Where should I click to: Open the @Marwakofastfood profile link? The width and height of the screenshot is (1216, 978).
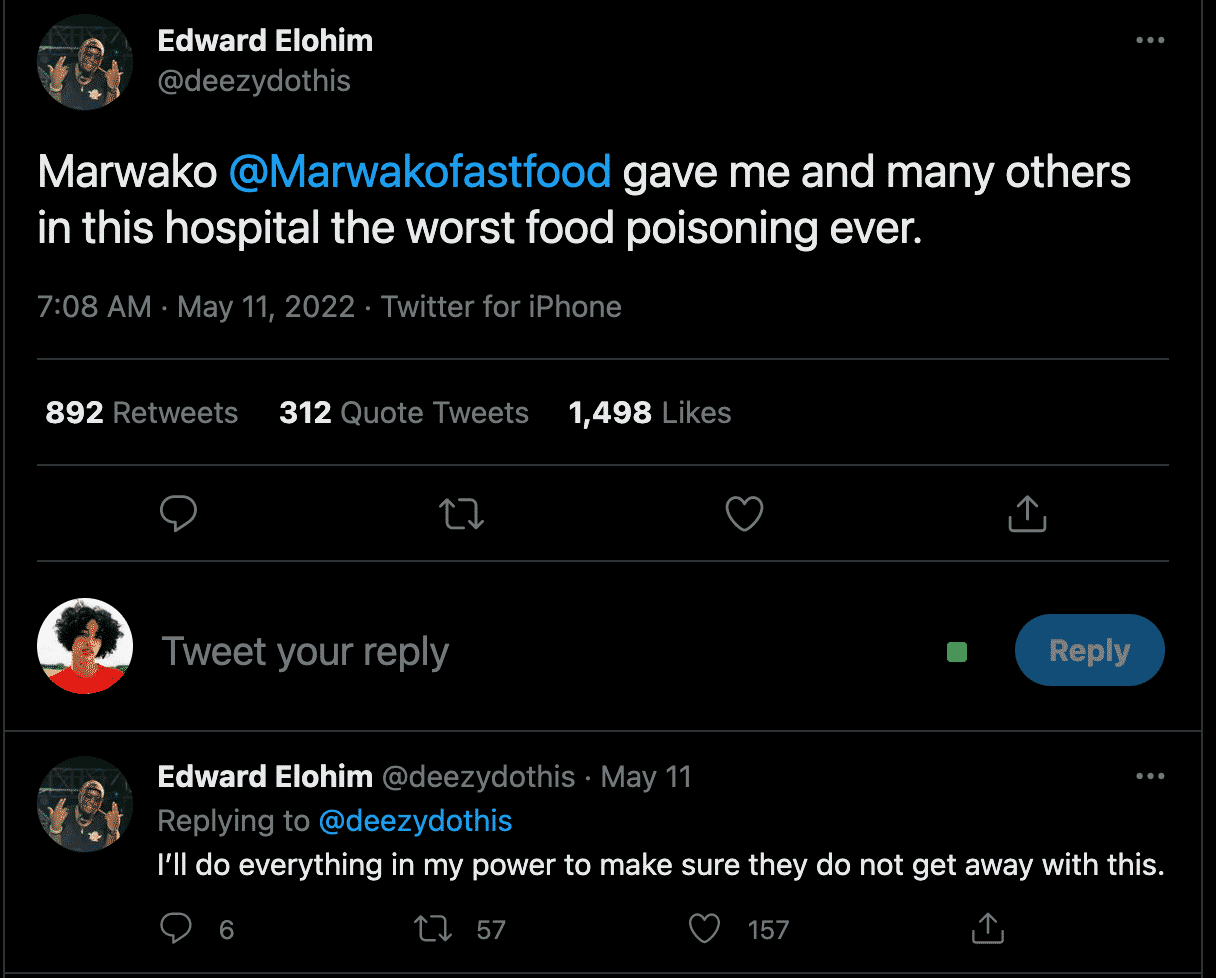[x=419, y=172]
